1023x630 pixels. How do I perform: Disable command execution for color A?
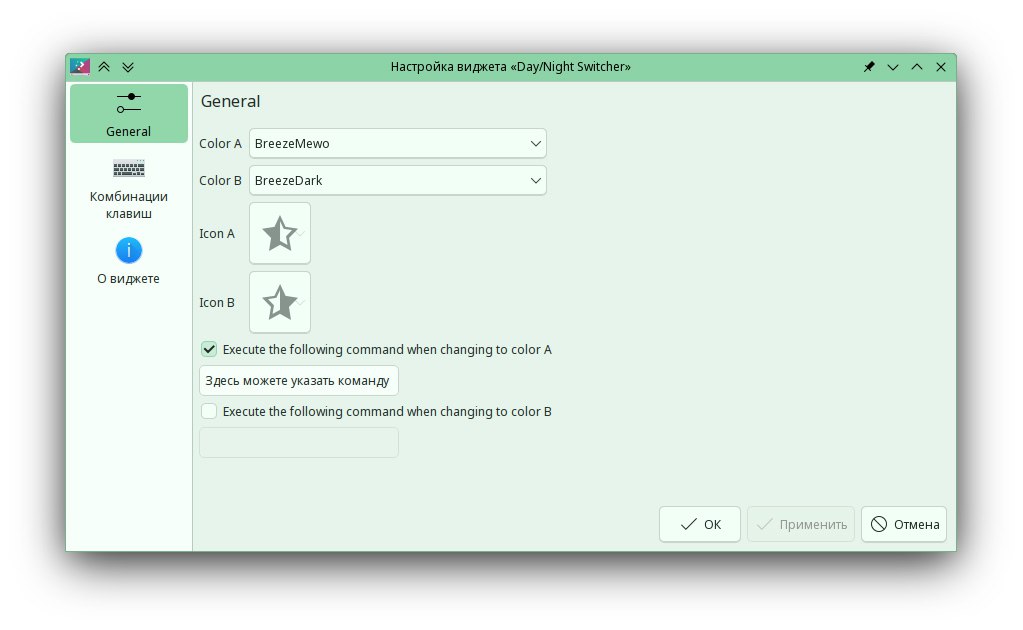pos(209,350)
